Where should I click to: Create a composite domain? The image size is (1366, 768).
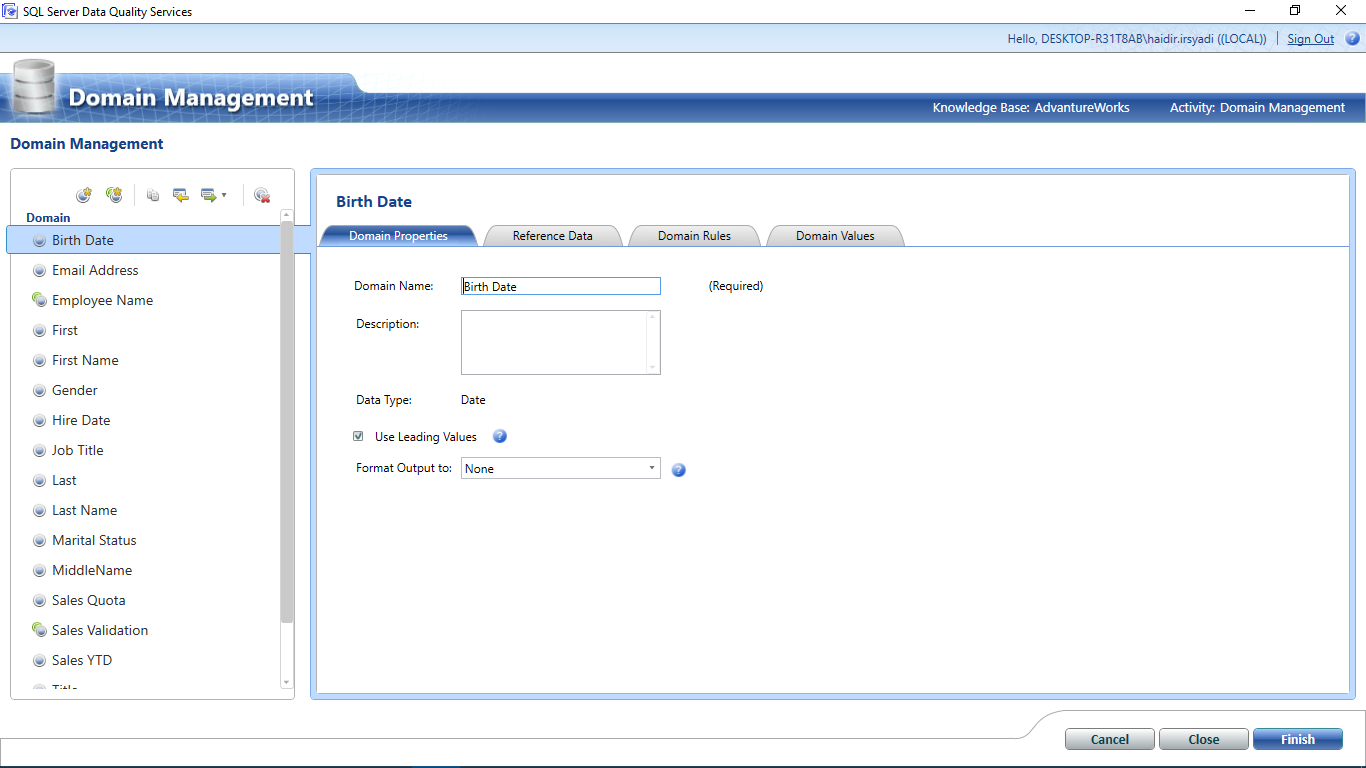(114, 194)
